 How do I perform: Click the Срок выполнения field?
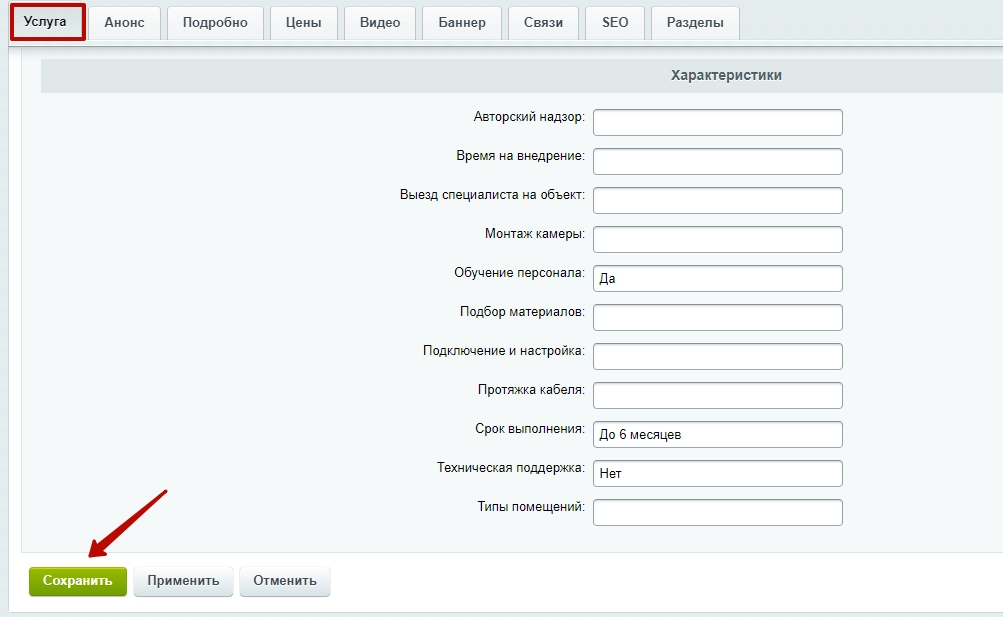(x=717, y=435)
